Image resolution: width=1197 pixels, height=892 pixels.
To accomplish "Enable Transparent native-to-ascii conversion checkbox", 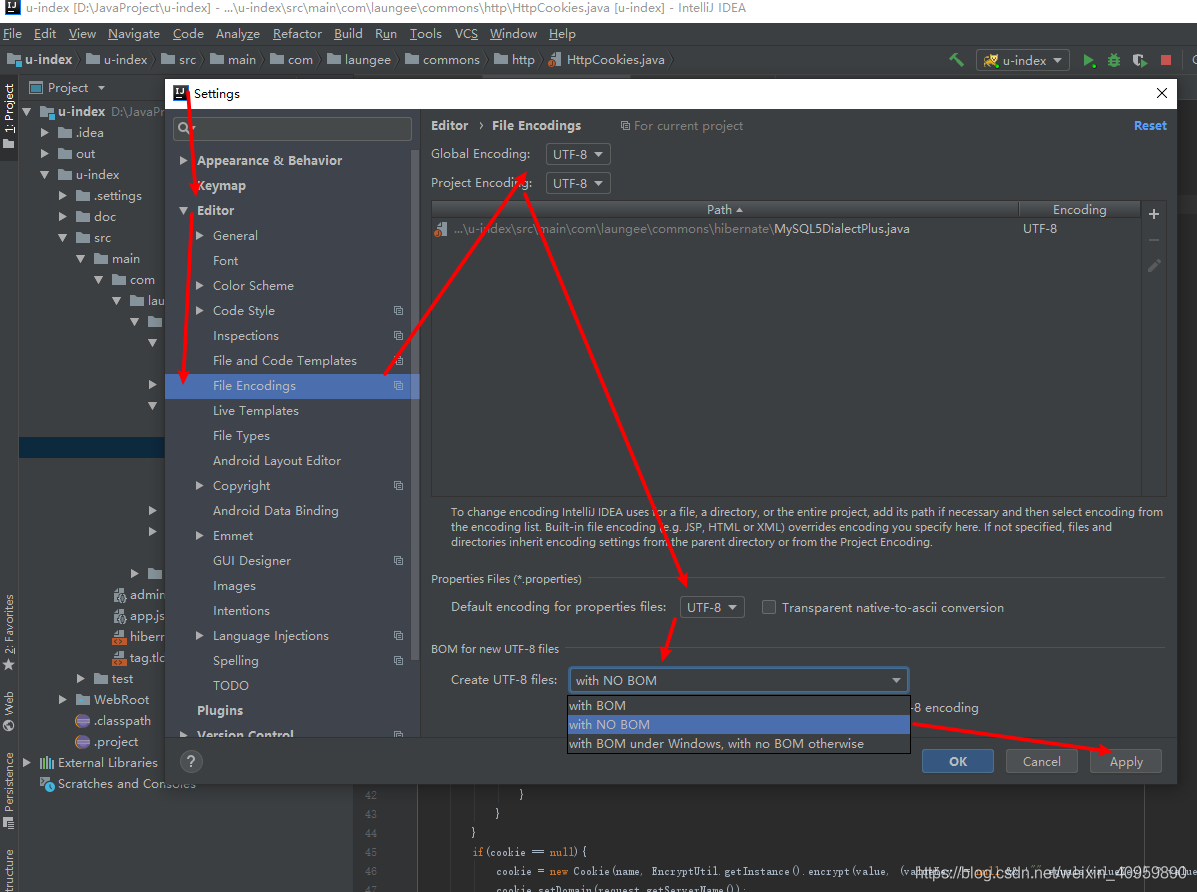I will (x=769, y=607).
